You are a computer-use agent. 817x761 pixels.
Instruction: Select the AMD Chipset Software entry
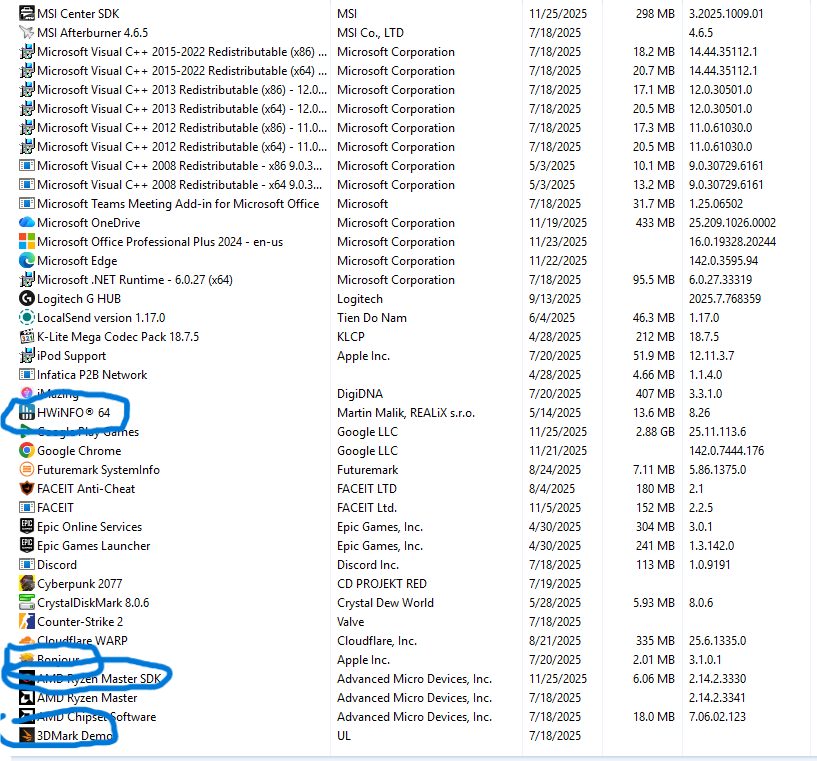coord(96,717)
